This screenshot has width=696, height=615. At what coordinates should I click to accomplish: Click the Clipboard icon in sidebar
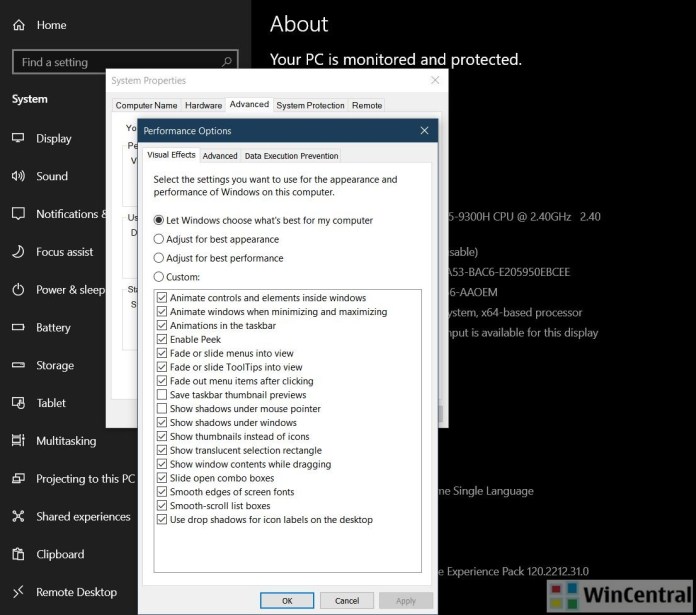click(x=18, y=554)
